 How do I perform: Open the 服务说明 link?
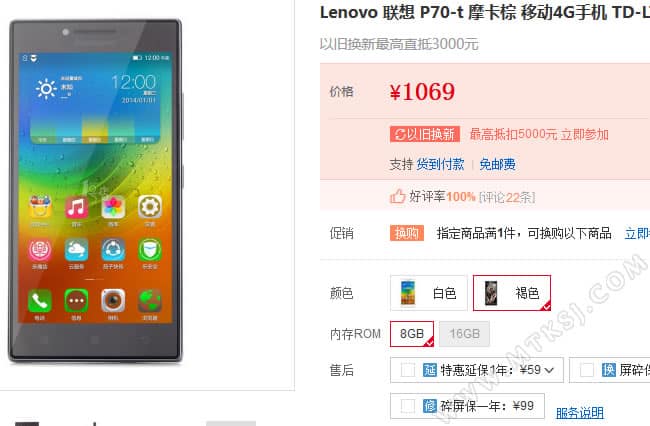[580, 413]
